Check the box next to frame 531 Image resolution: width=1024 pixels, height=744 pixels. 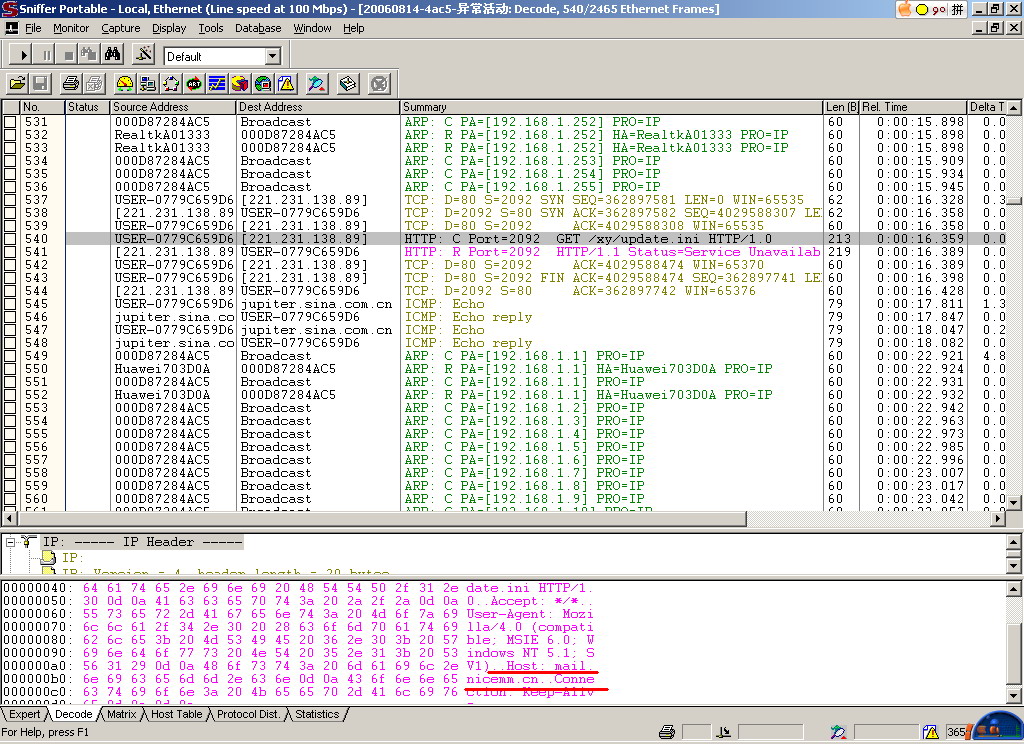point(10,122)
